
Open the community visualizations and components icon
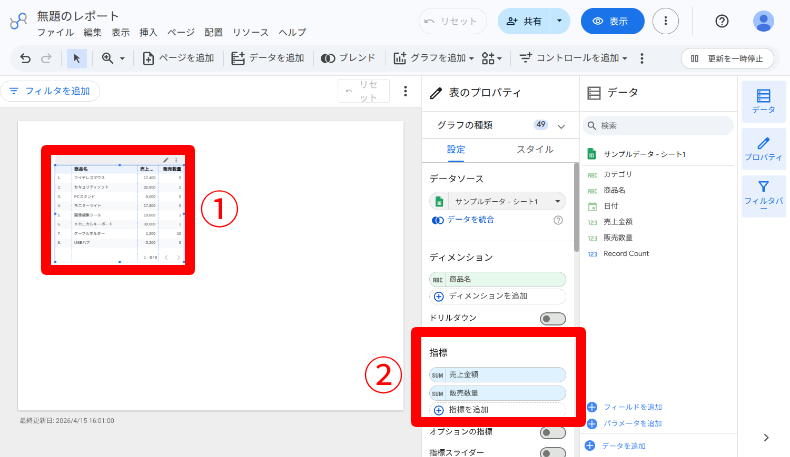(491, 58)
